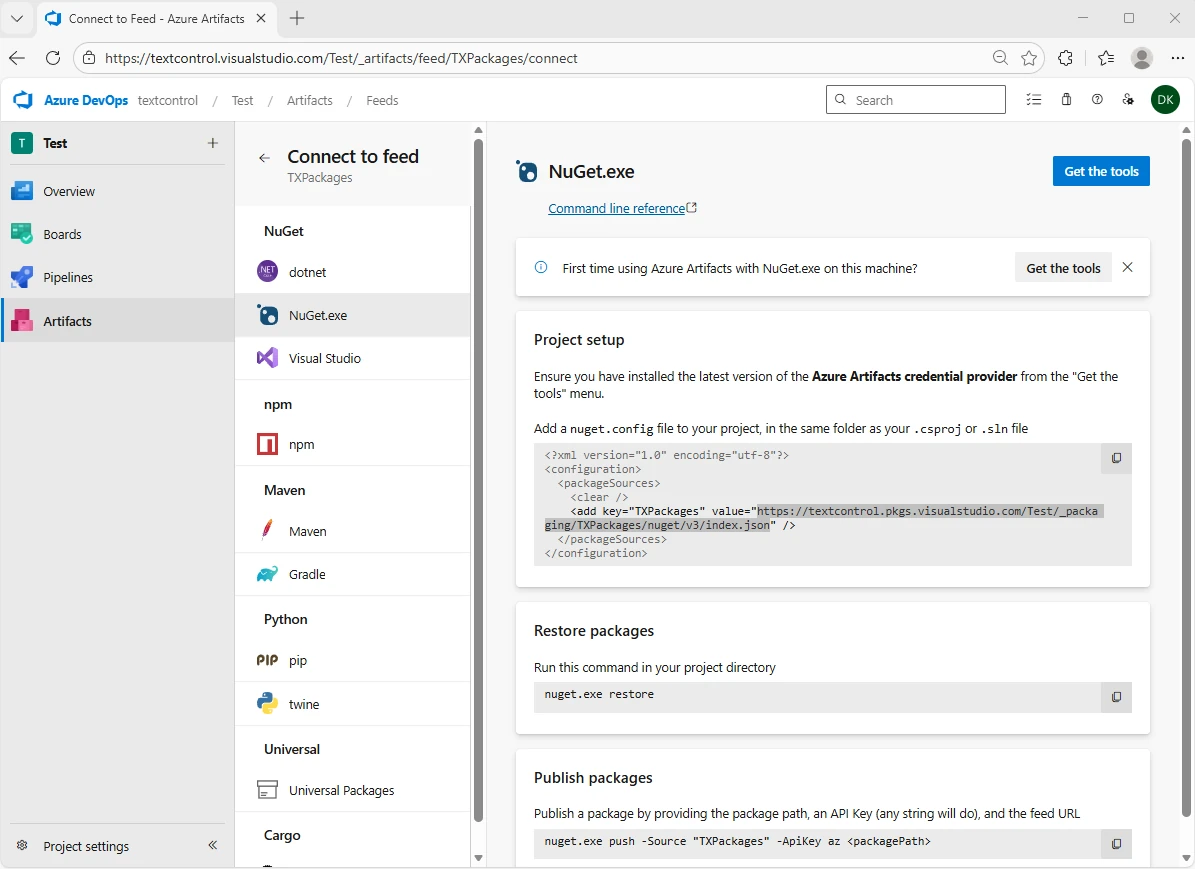Click the blue Get the tools button

tap(1101, 171)
